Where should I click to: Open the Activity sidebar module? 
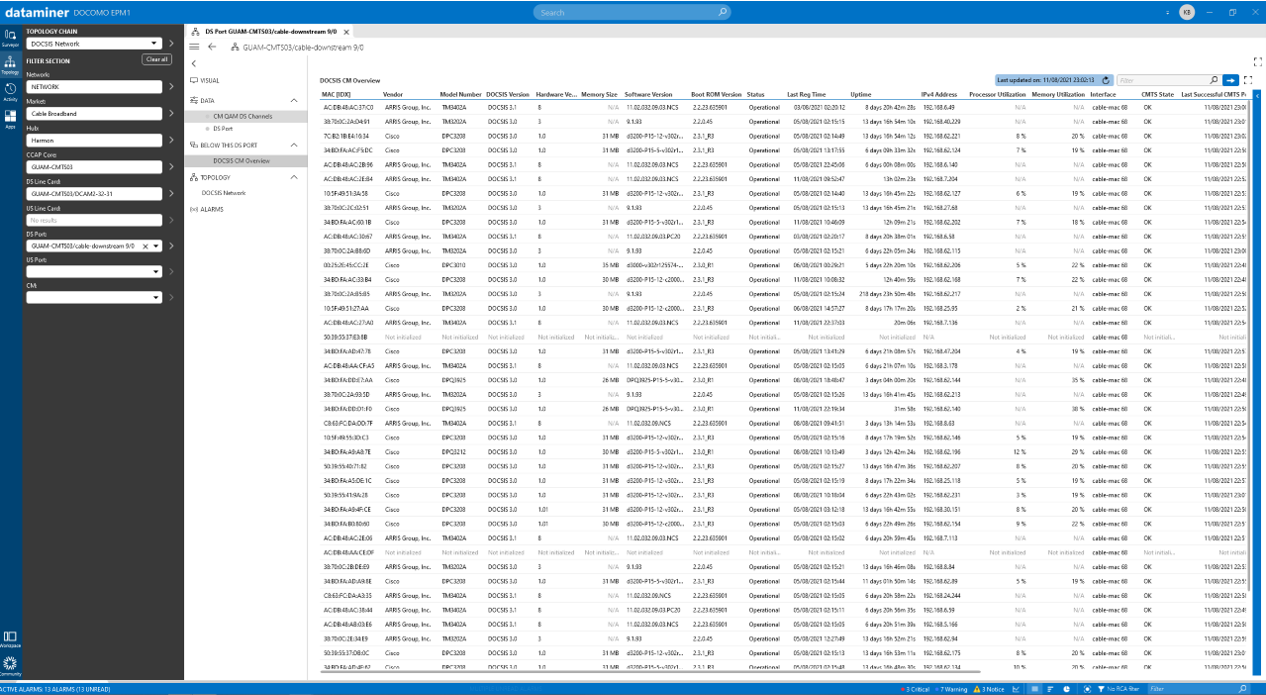click(x=10, y=92)
